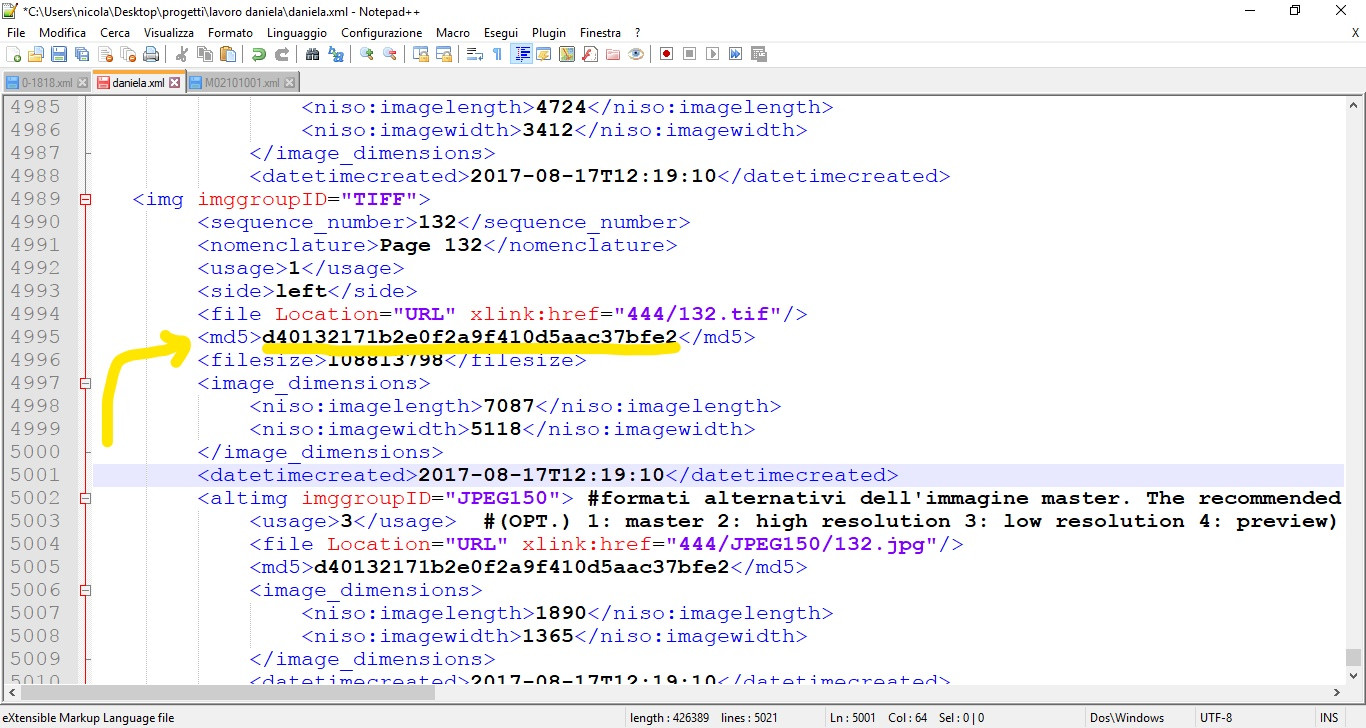This screenshot has width=1366, height=728.
Task: Open Folder as Workspace icon
Action: pos(613,54)
